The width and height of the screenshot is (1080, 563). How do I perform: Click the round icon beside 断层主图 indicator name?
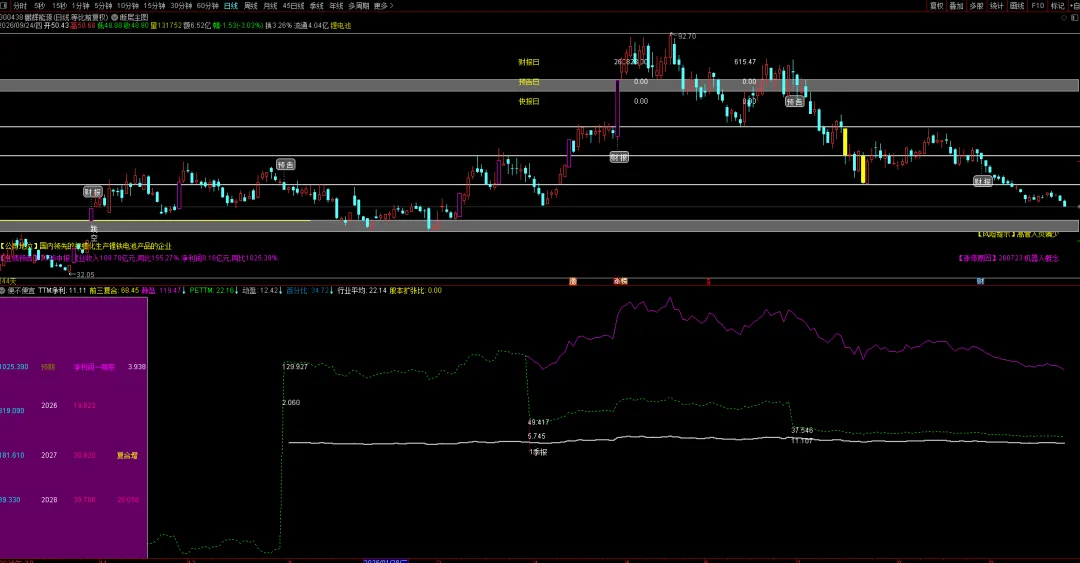114,17
